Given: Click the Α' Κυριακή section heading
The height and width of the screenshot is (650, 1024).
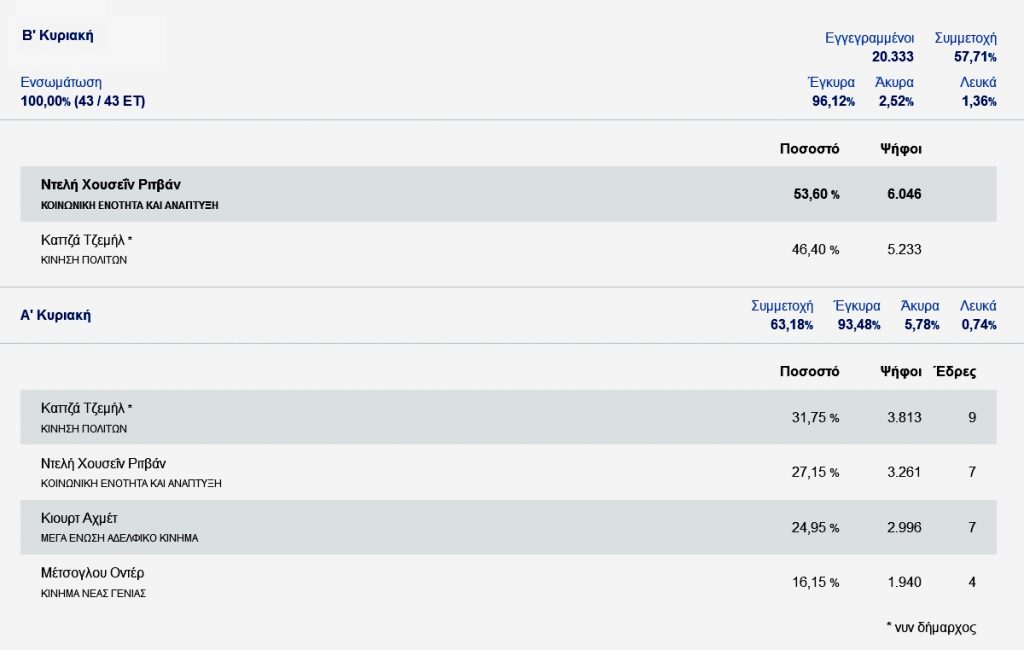Looking at the screenshot, I should point(56,315).
